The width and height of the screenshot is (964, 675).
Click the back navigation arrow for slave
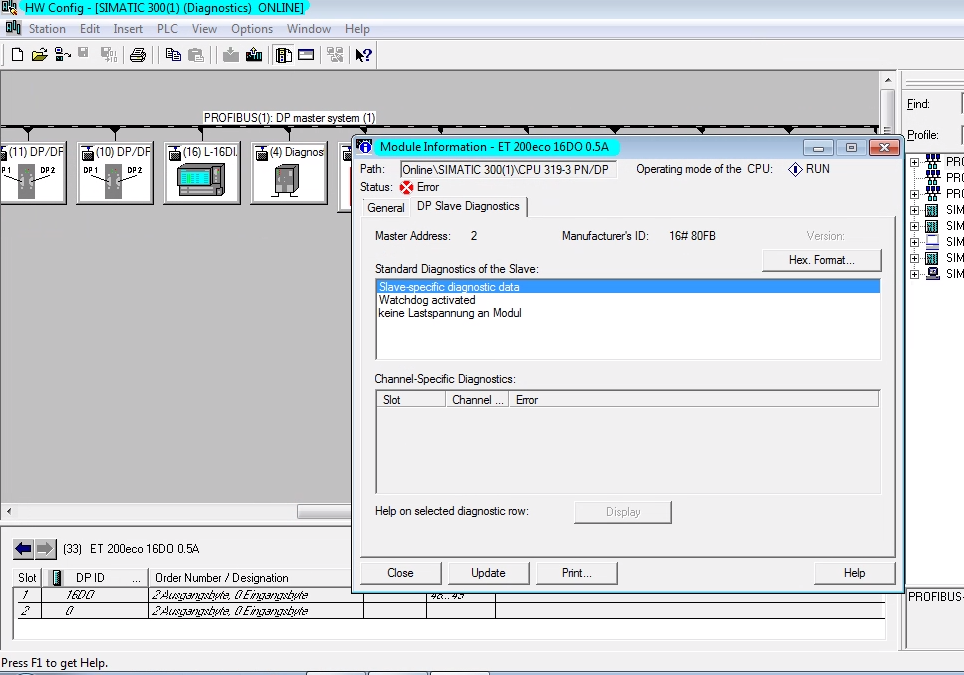(23, 549)
